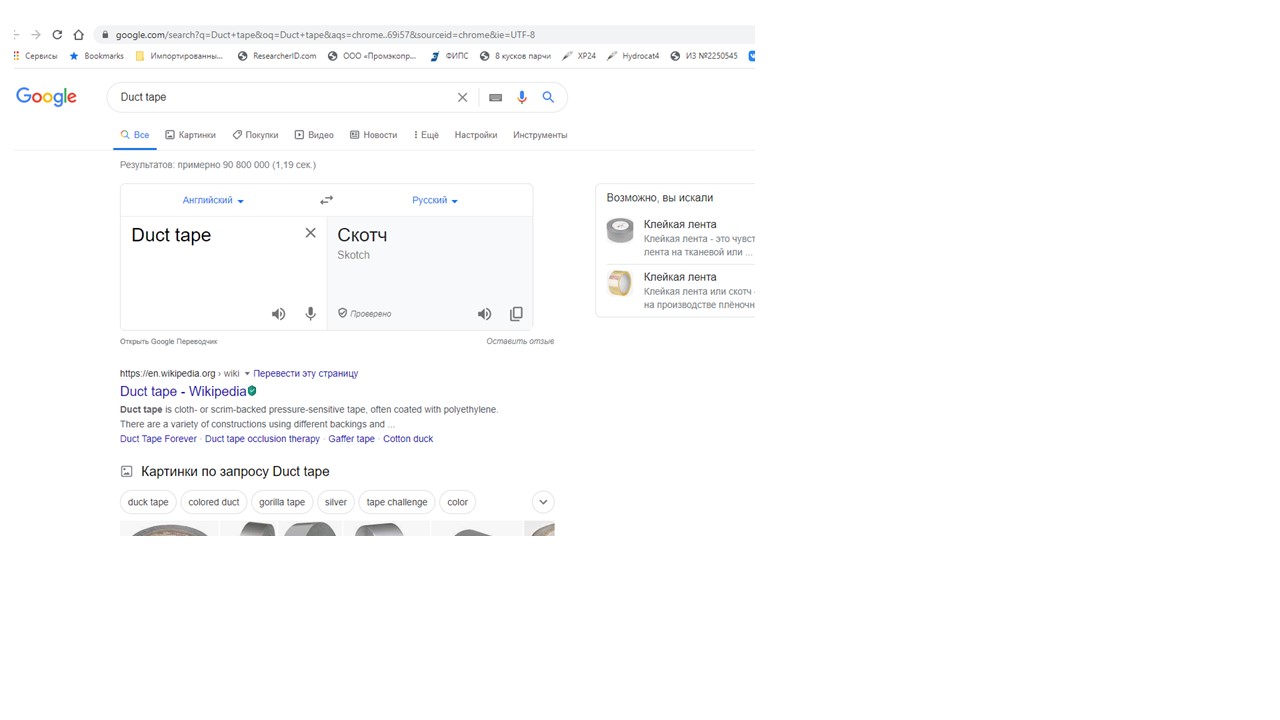Image resolution: width=1280 pixels, height=720 pixels.
Task: Click the green shield icon by Wikipedia
Action: 252,391
